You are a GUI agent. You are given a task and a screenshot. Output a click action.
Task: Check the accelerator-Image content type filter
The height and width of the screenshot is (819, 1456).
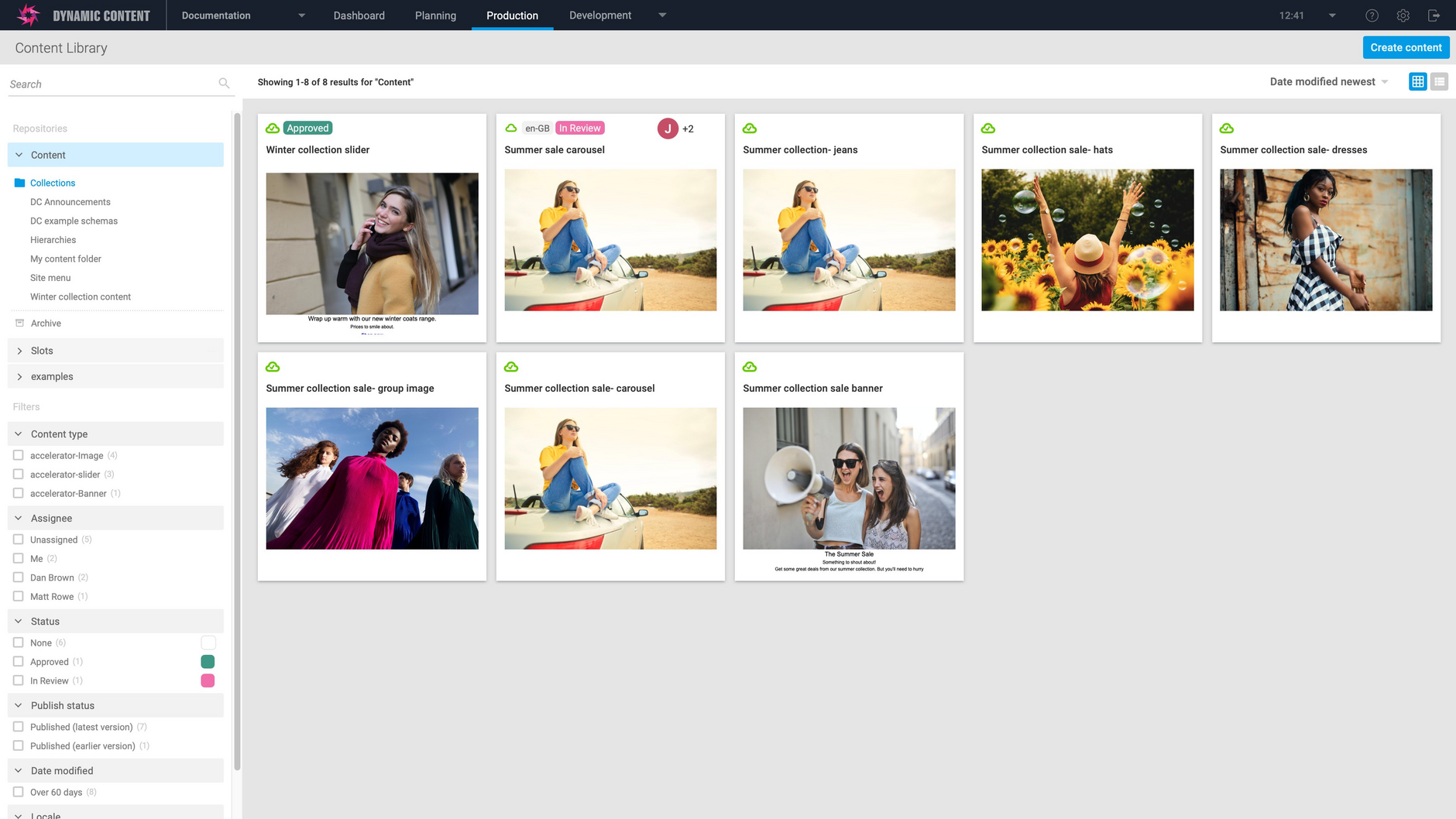pos(19,455)
